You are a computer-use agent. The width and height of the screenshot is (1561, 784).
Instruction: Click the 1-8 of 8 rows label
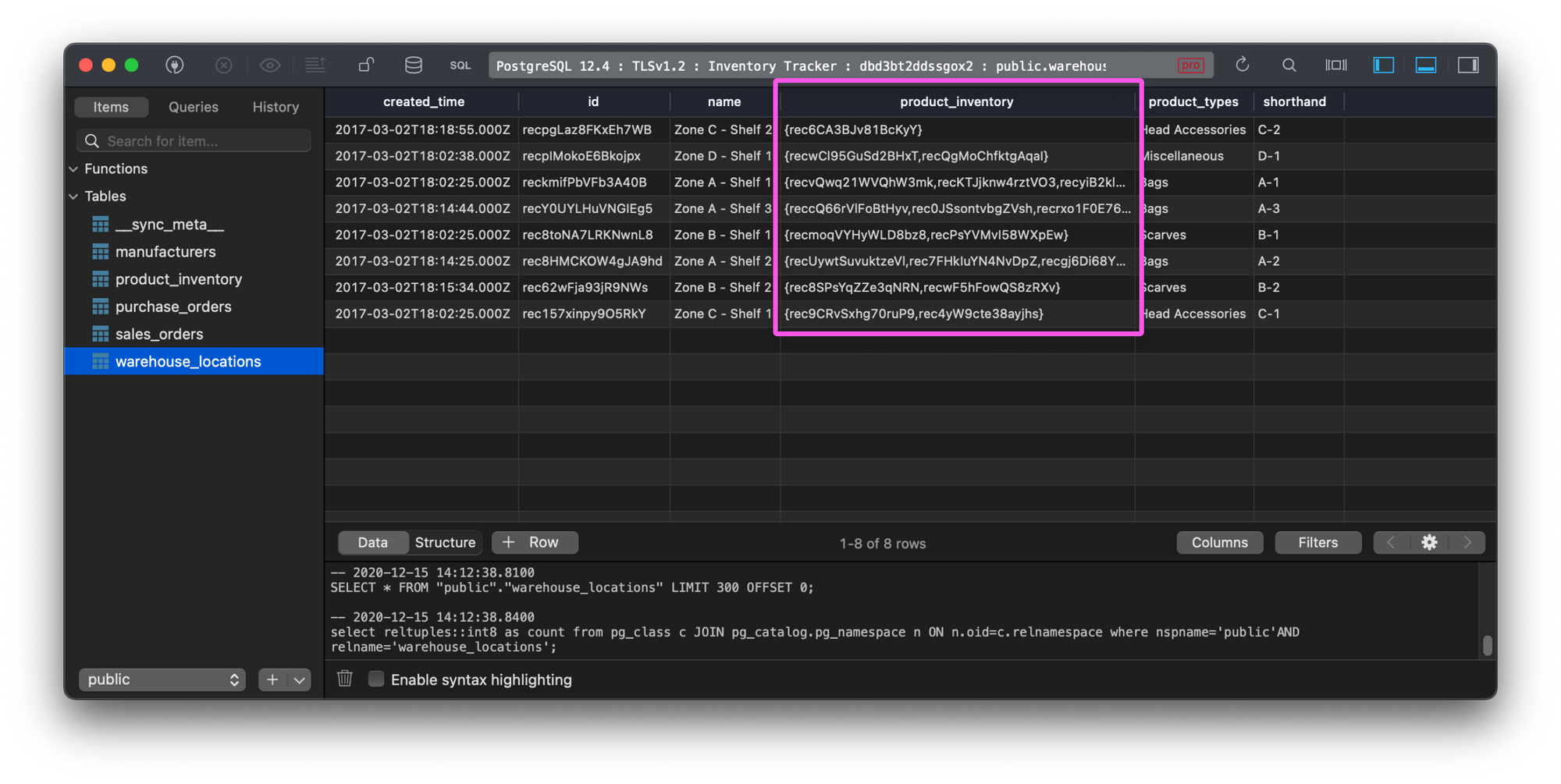[883, 544]
